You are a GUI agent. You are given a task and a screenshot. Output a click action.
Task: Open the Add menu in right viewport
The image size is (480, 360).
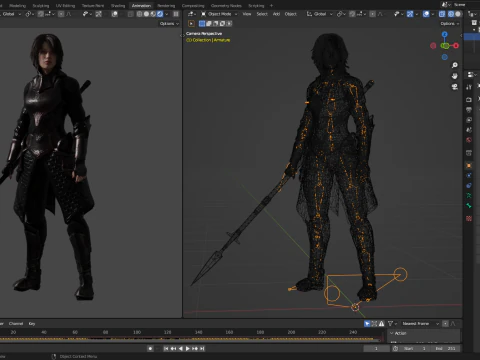tap(276, 14)
